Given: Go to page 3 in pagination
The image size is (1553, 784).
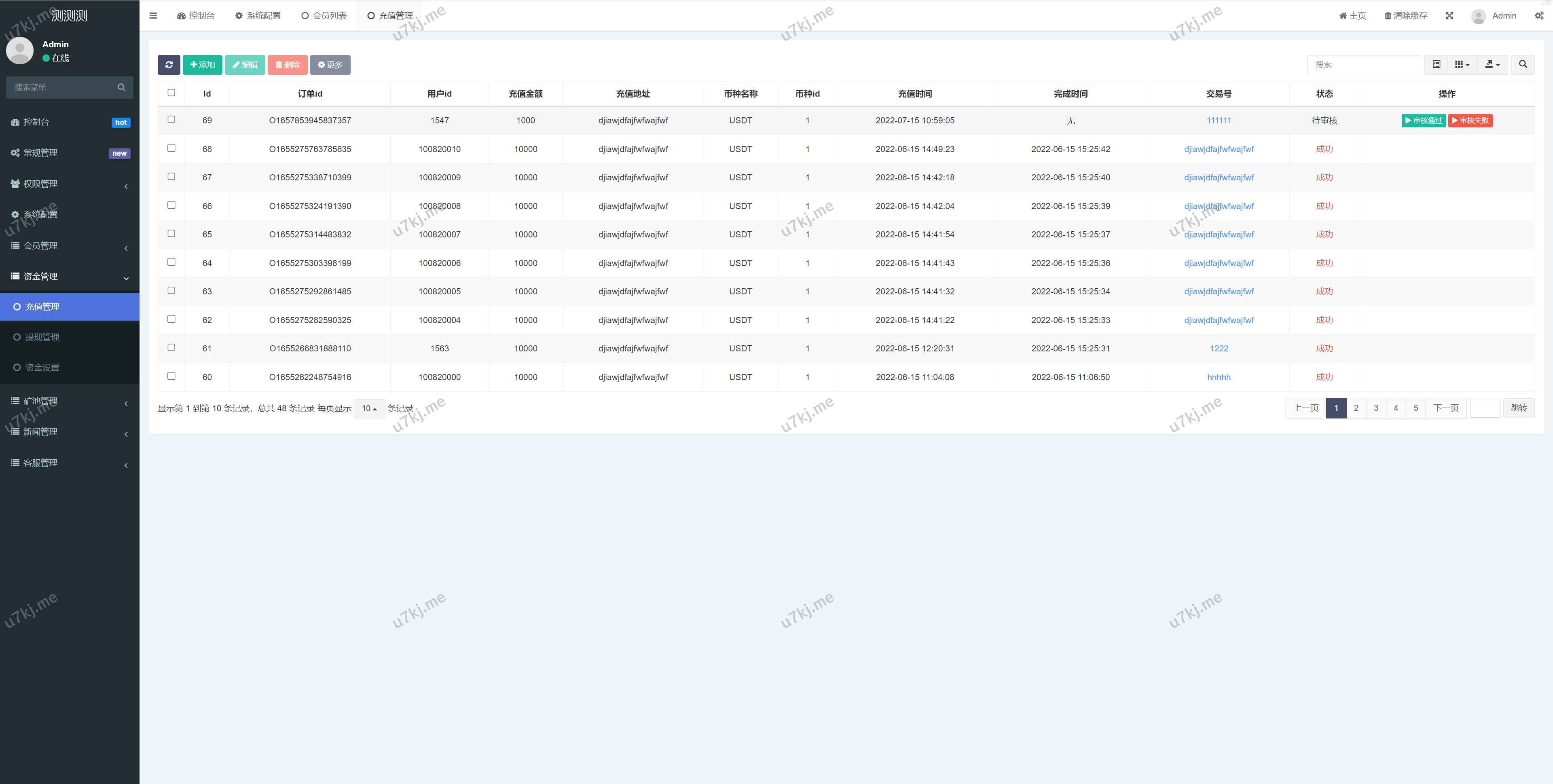Looking at the screenshot, I should tap(1376, 408).
